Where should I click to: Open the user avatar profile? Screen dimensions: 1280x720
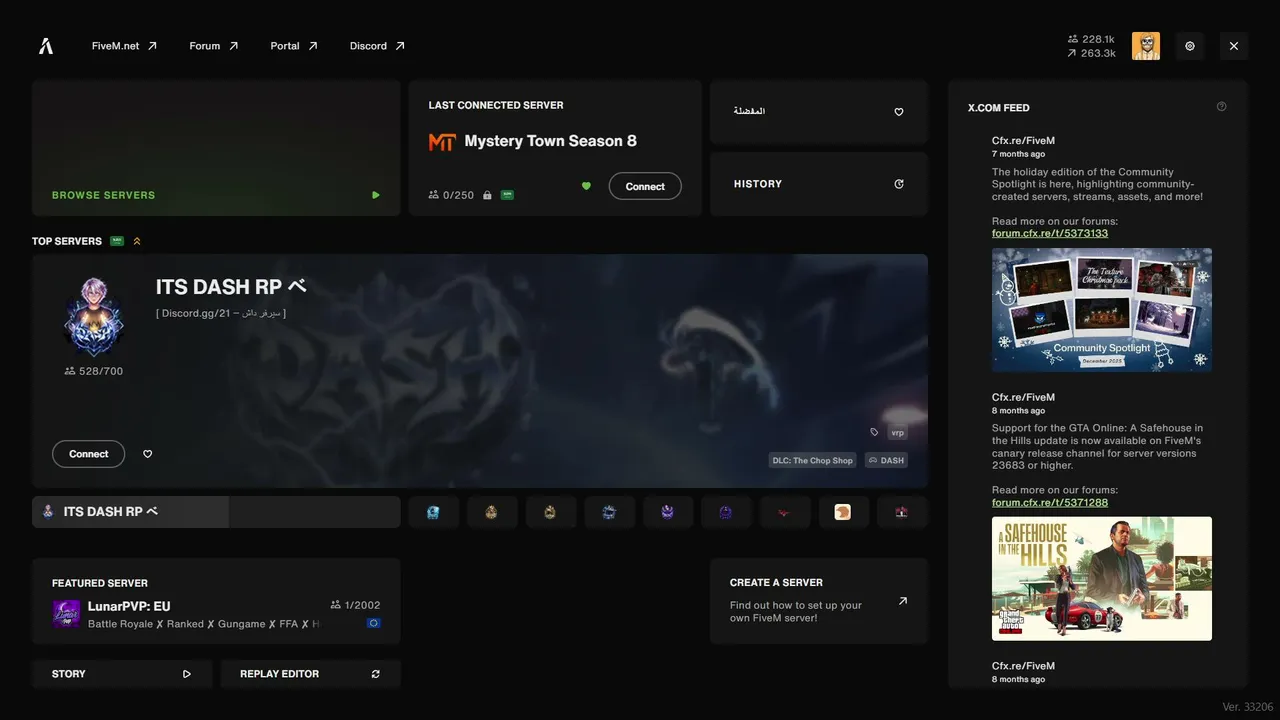pyautogui.click(x=1146, y=46)
